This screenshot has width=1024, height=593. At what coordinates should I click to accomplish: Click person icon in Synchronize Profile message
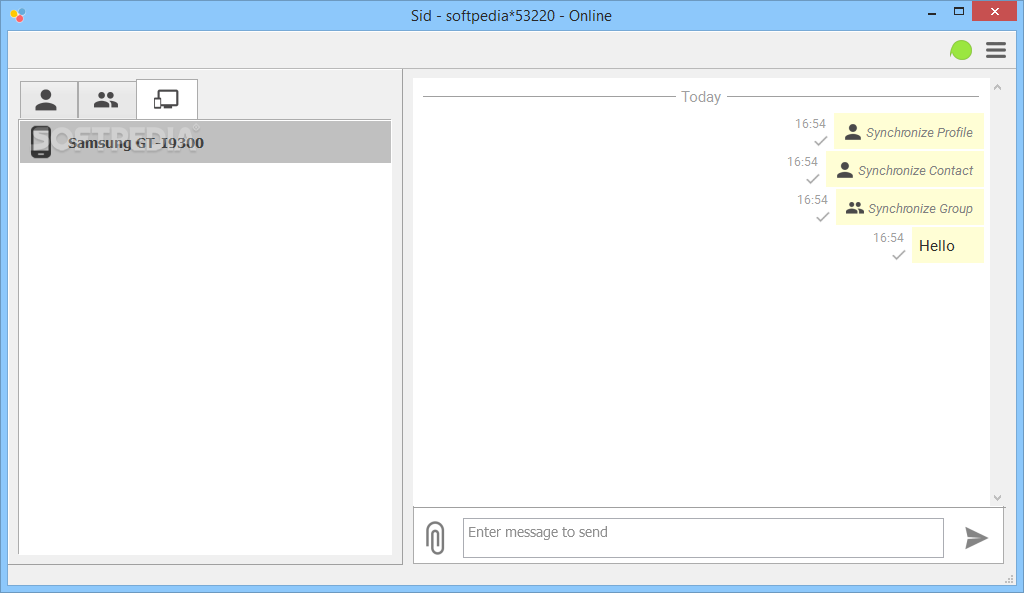coord(852,132)
